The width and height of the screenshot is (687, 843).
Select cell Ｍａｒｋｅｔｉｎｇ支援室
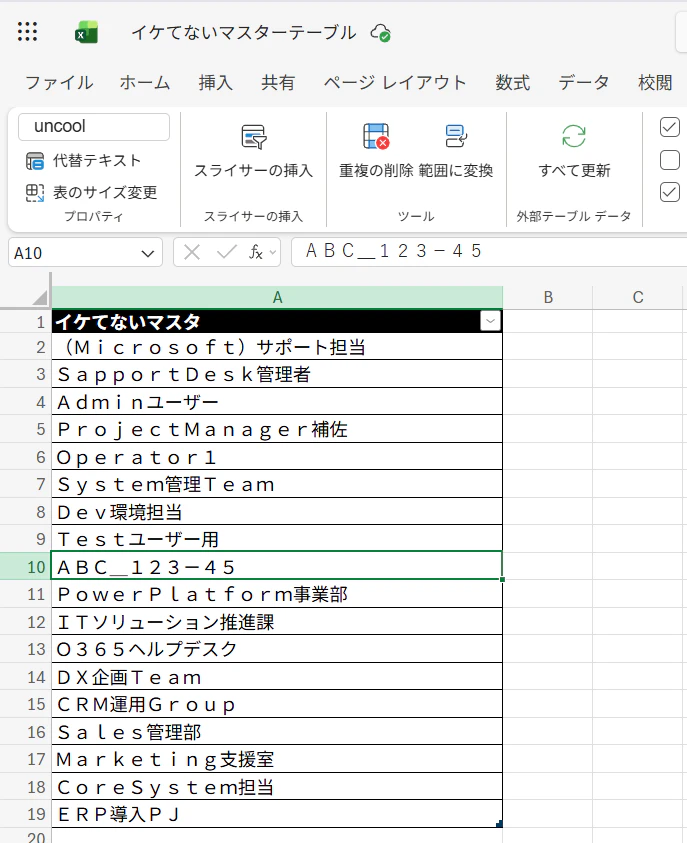point(277,759)
